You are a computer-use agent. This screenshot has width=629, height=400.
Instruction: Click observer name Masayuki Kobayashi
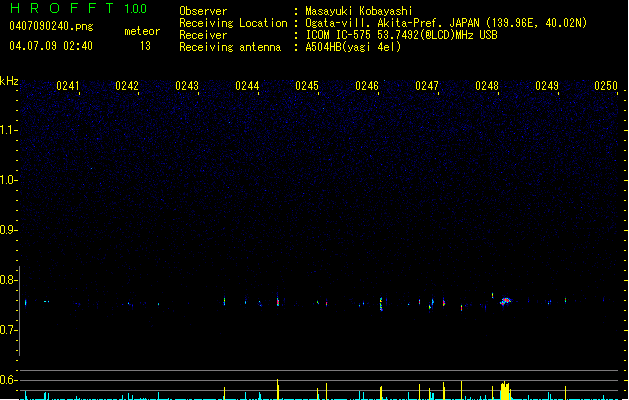click(x=359, y=11)
